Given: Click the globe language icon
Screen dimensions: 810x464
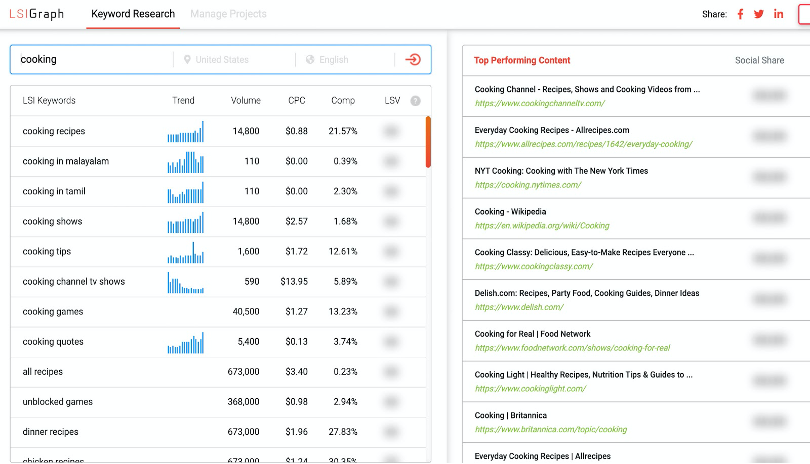Looking at the screenshot, I should point(310,60).
